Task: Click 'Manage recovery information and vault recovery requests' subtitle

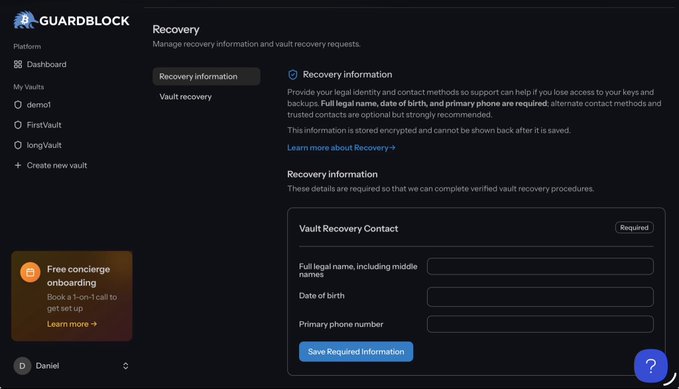Action: pyautogui.click(x=256, y=44)
